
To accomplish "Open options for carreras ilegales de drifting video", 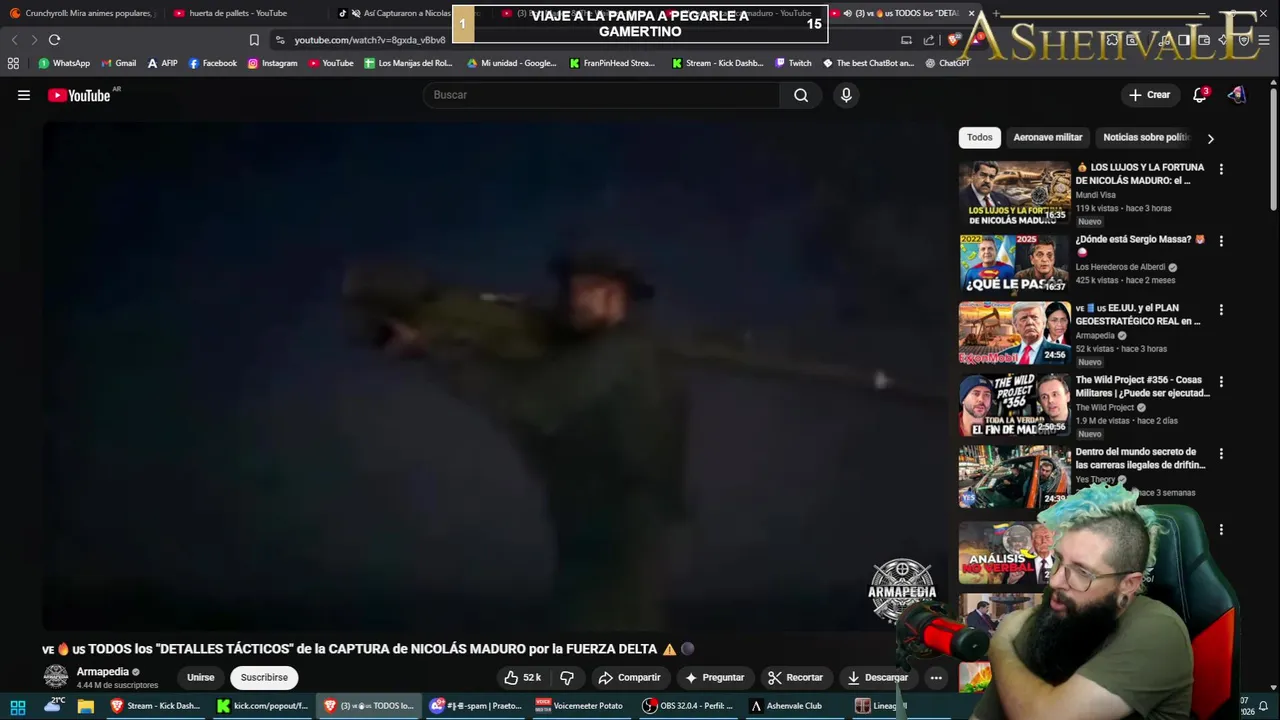I will pos(1221,454).
